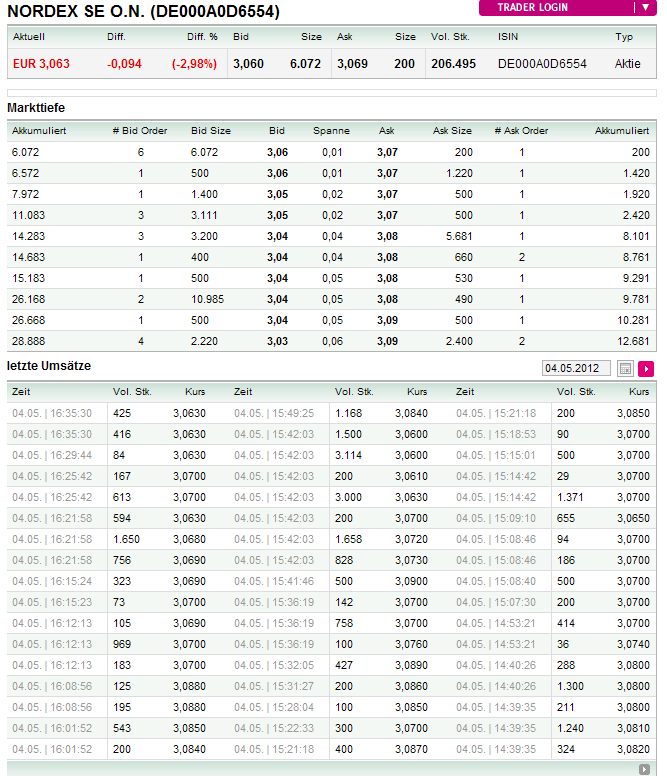Click the trade volume 1.240 at 14:39:35
667x776 pixels.
coord(571,728)
